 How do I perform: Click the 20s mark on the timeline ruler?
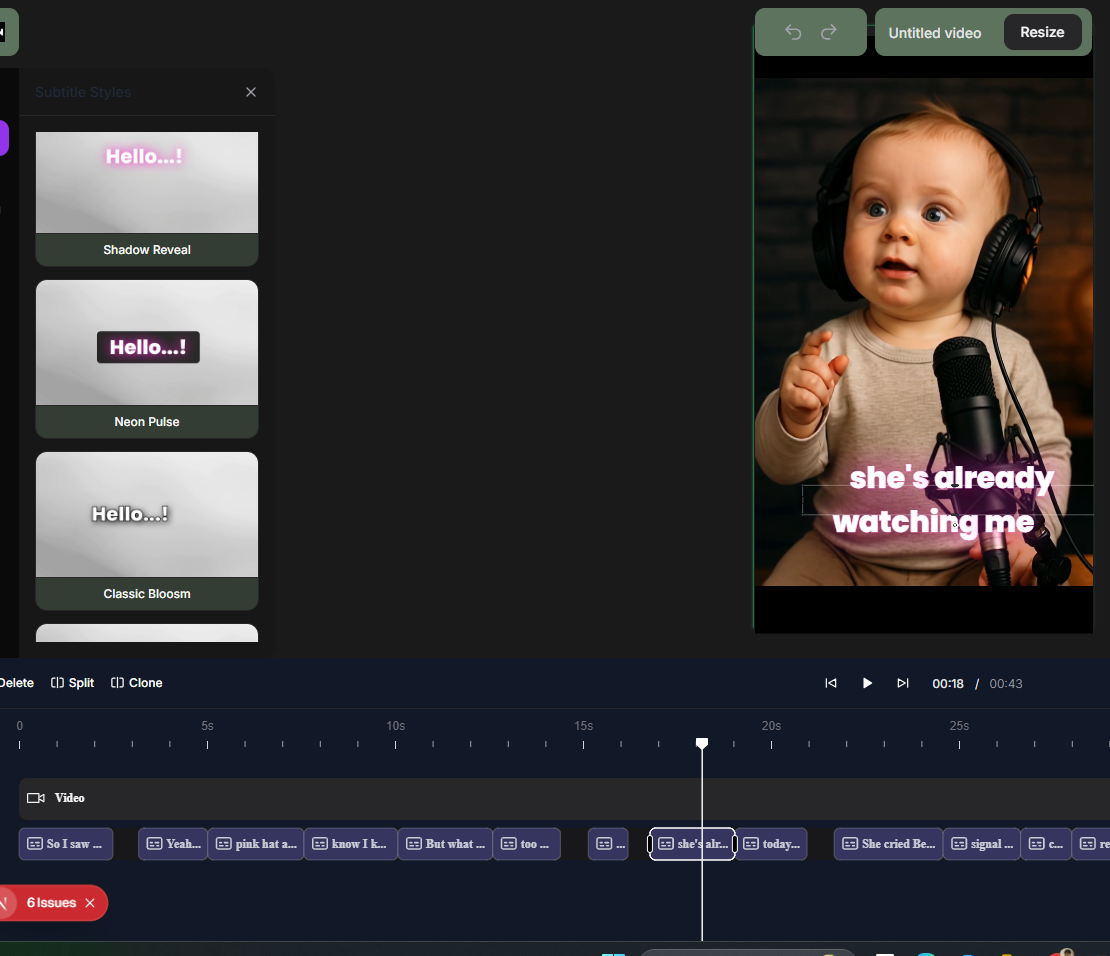coord(771,726)
